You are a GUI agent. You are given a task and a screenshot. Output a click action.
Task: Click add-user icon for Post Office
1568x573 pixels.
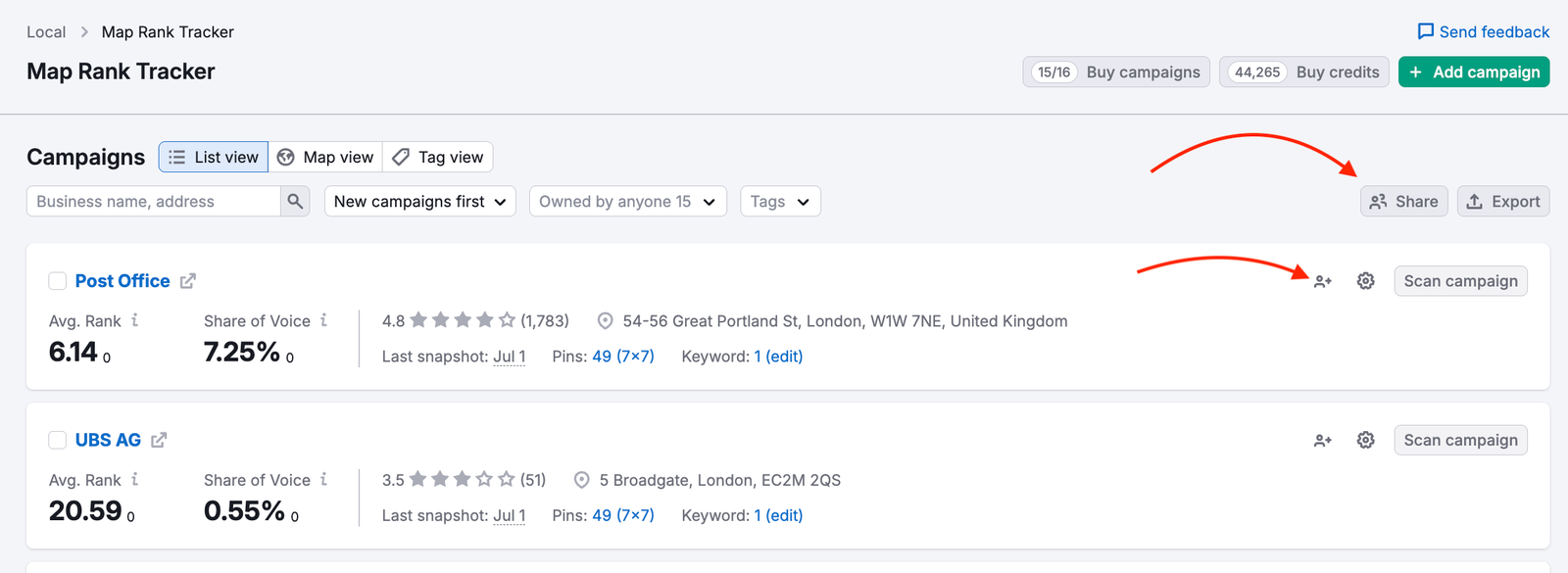pyautogui.click(x=1323, y=281)
